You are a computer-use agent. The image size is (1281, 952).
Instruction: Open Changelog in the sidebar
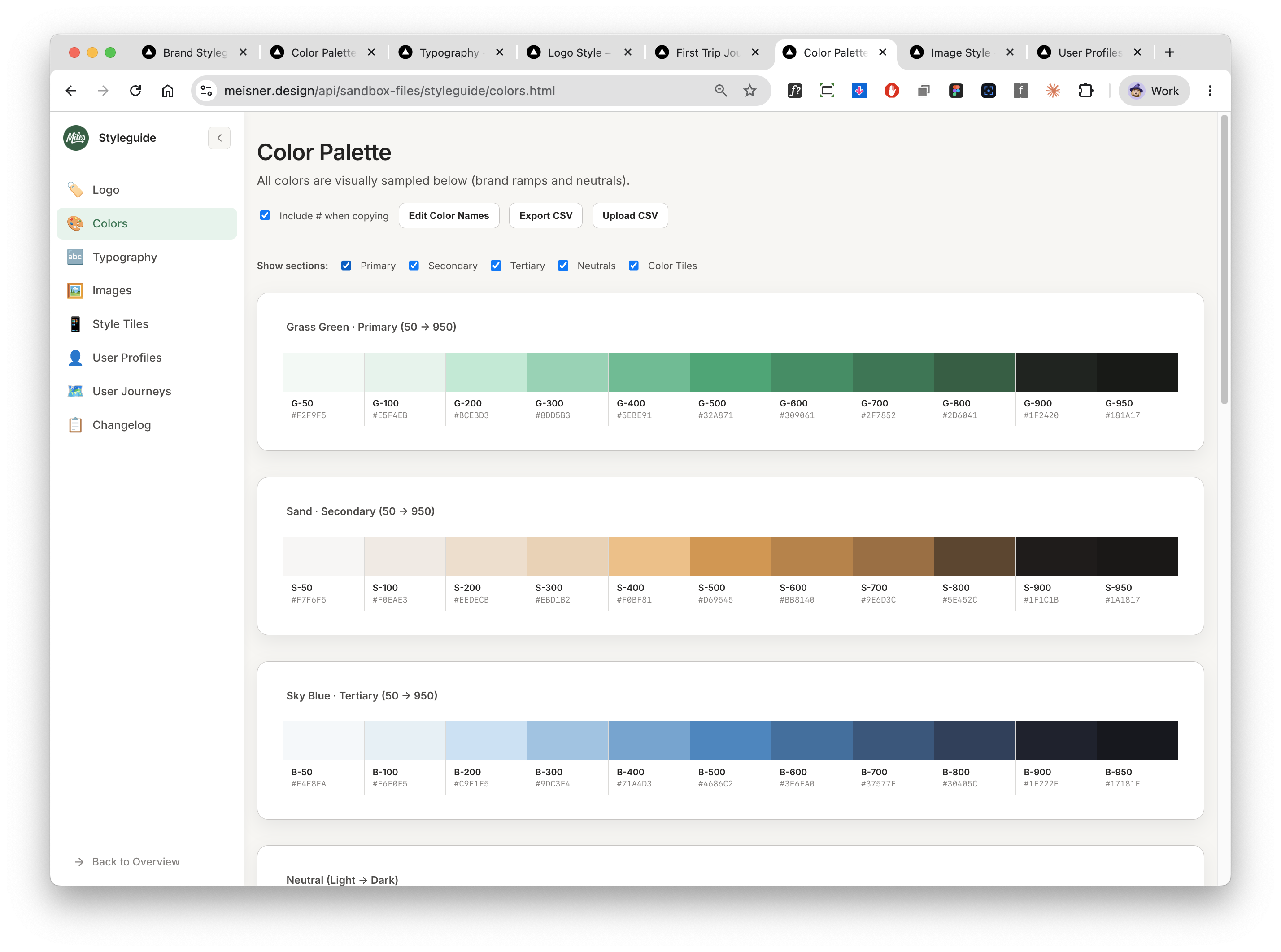click(147, 425)
